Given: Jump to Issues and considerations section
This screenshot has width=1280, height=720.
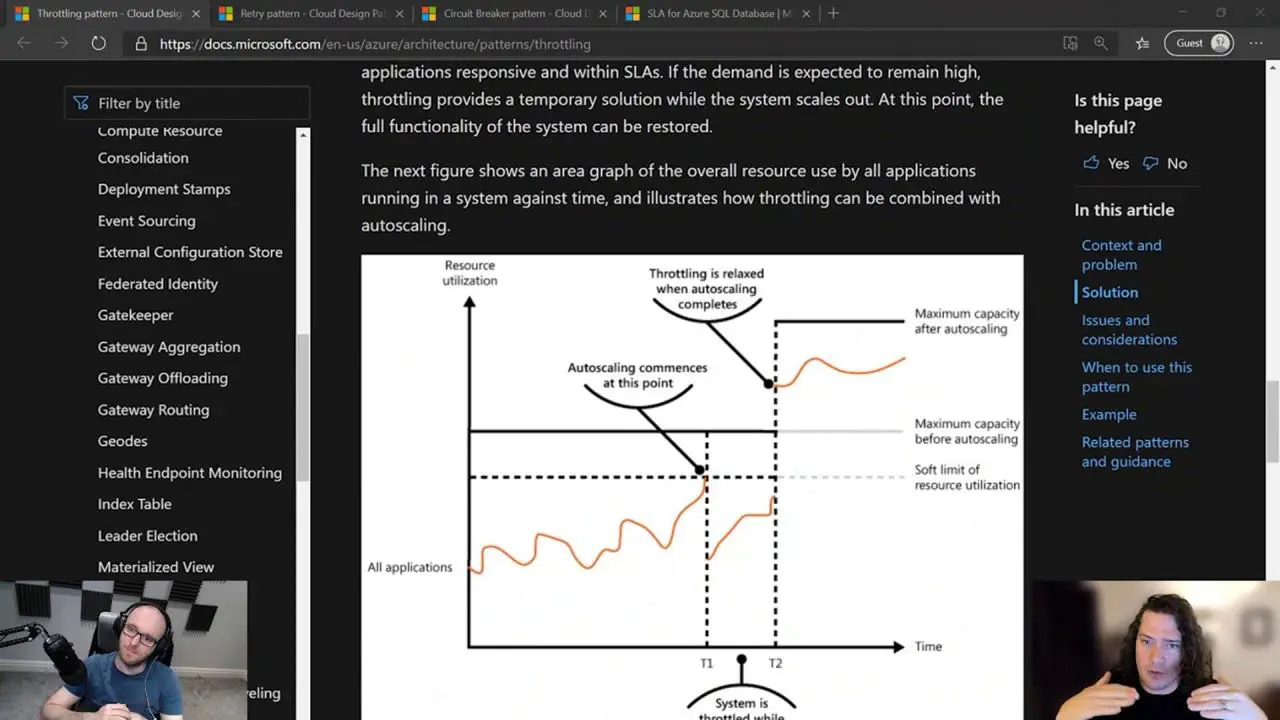Looking at the screenshot, I should click(x=1130, y=330).
